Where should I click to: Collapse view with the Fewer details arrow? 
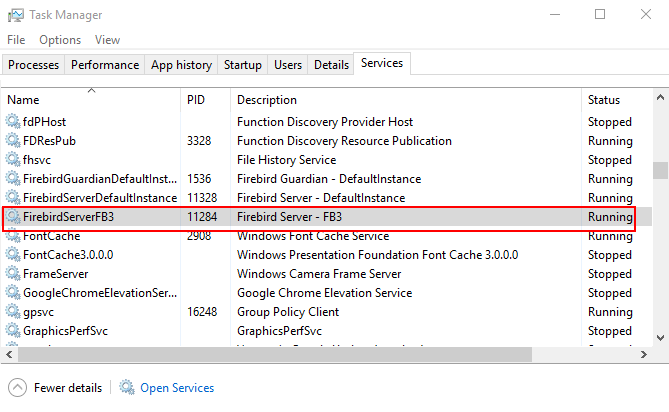pos(17,388)
